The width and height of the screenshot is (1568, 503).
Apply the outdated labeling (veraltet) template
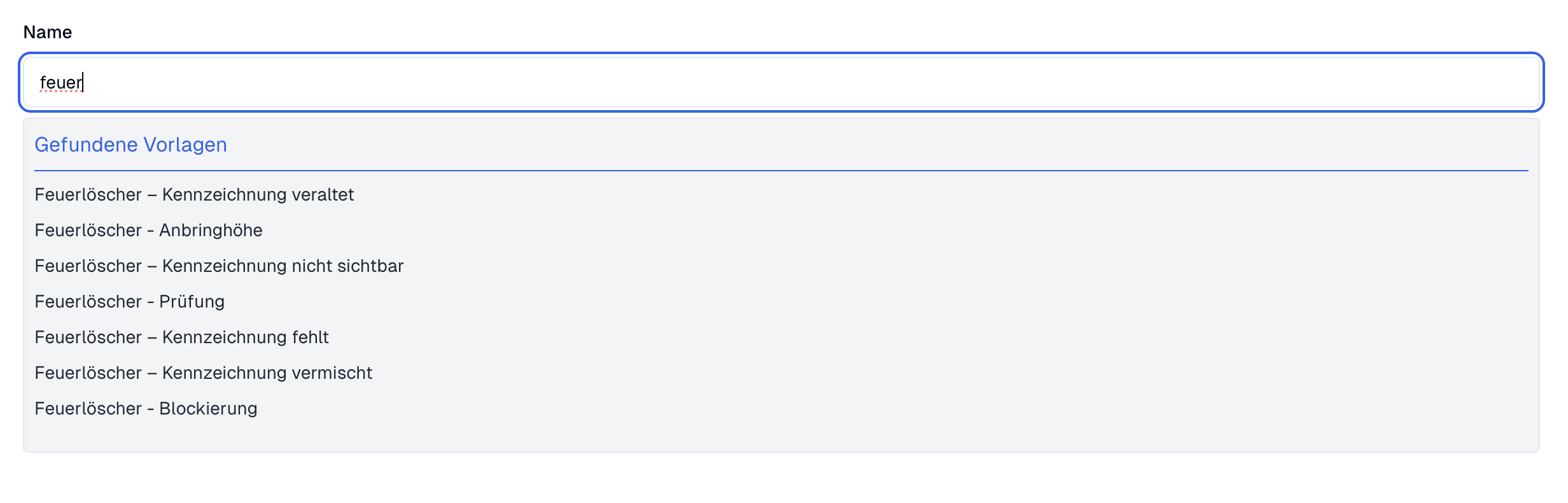point(194,195)
